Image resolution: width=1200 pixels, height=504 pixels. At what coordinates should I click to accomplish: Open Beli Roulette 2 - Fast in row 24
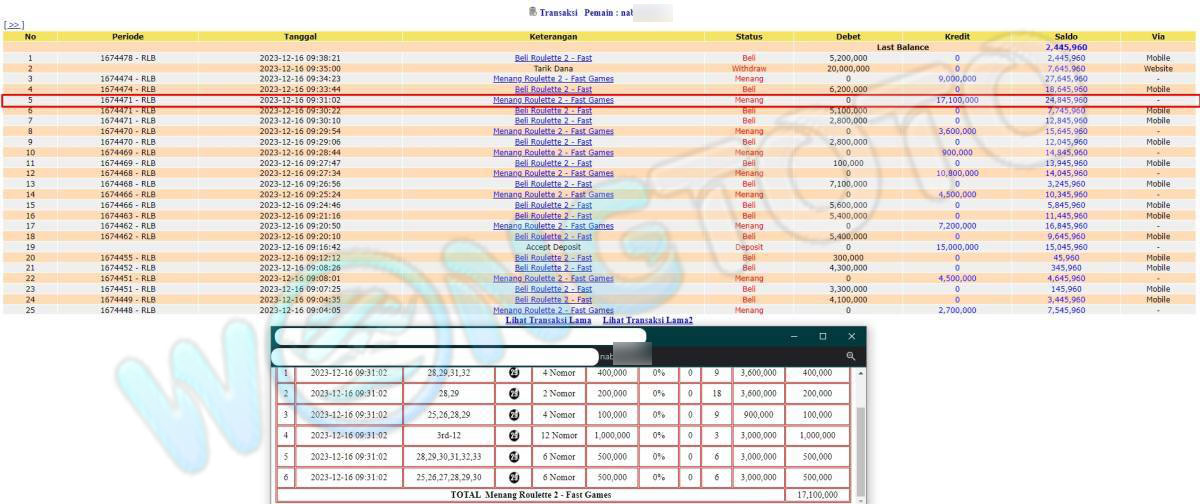coord(553,299)
